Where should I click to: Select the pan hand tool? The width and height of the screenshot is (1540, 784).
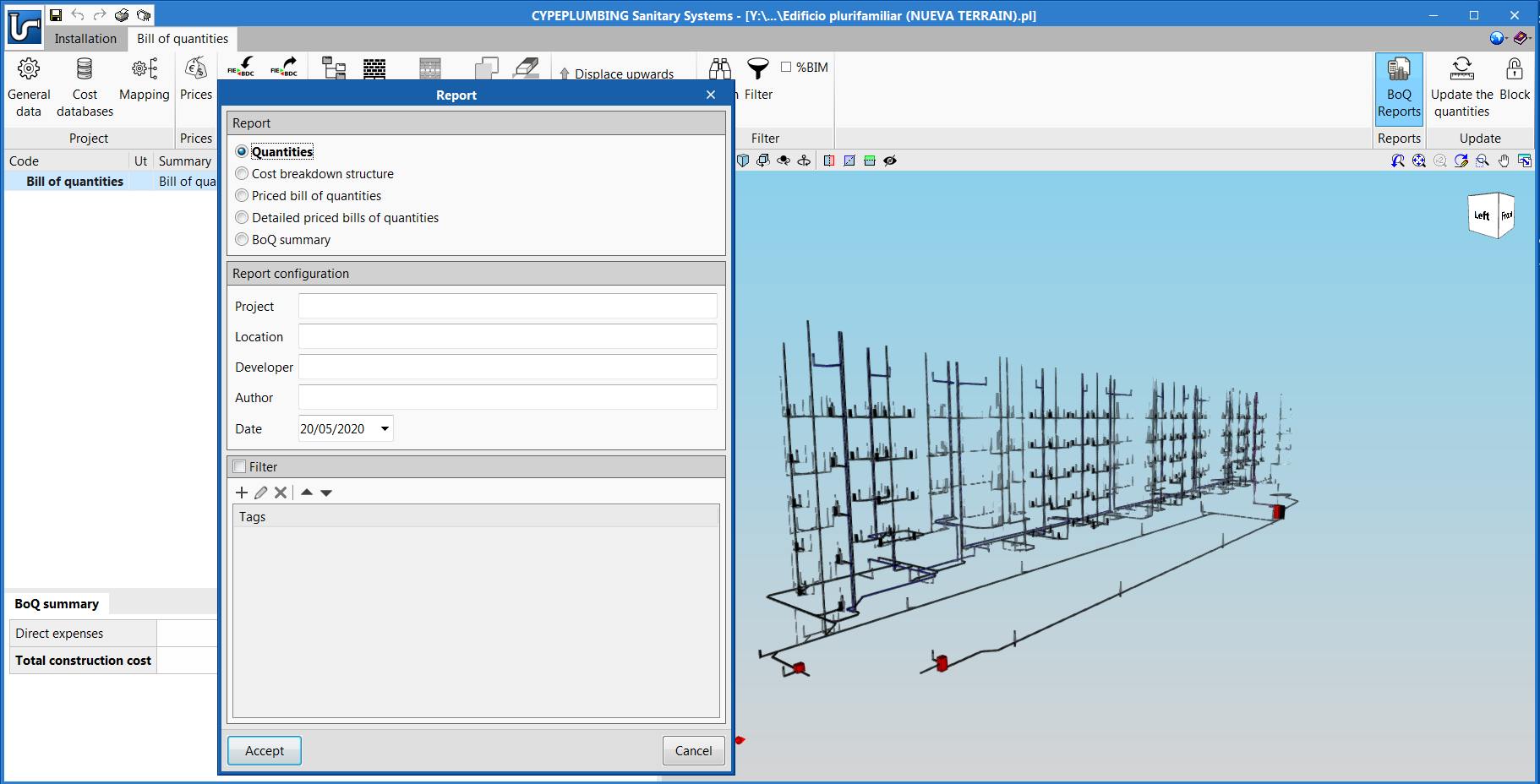(x=1504, y=161)
